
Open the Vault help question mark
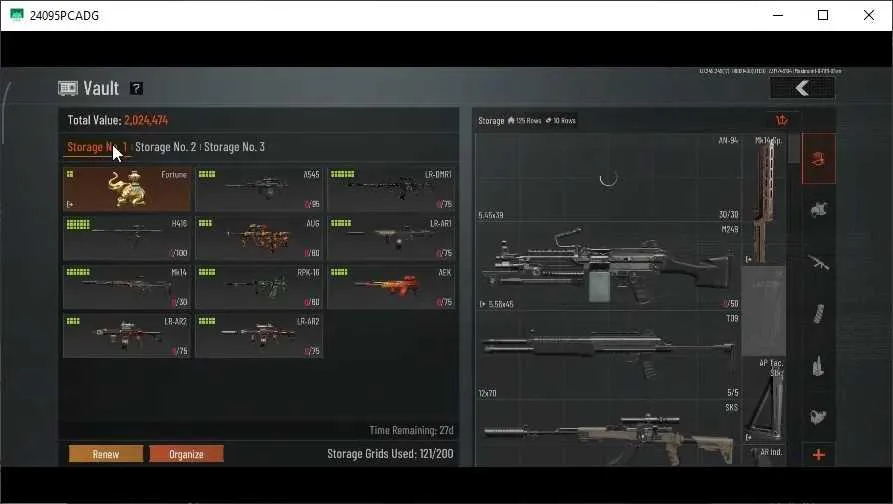(136, 88)
